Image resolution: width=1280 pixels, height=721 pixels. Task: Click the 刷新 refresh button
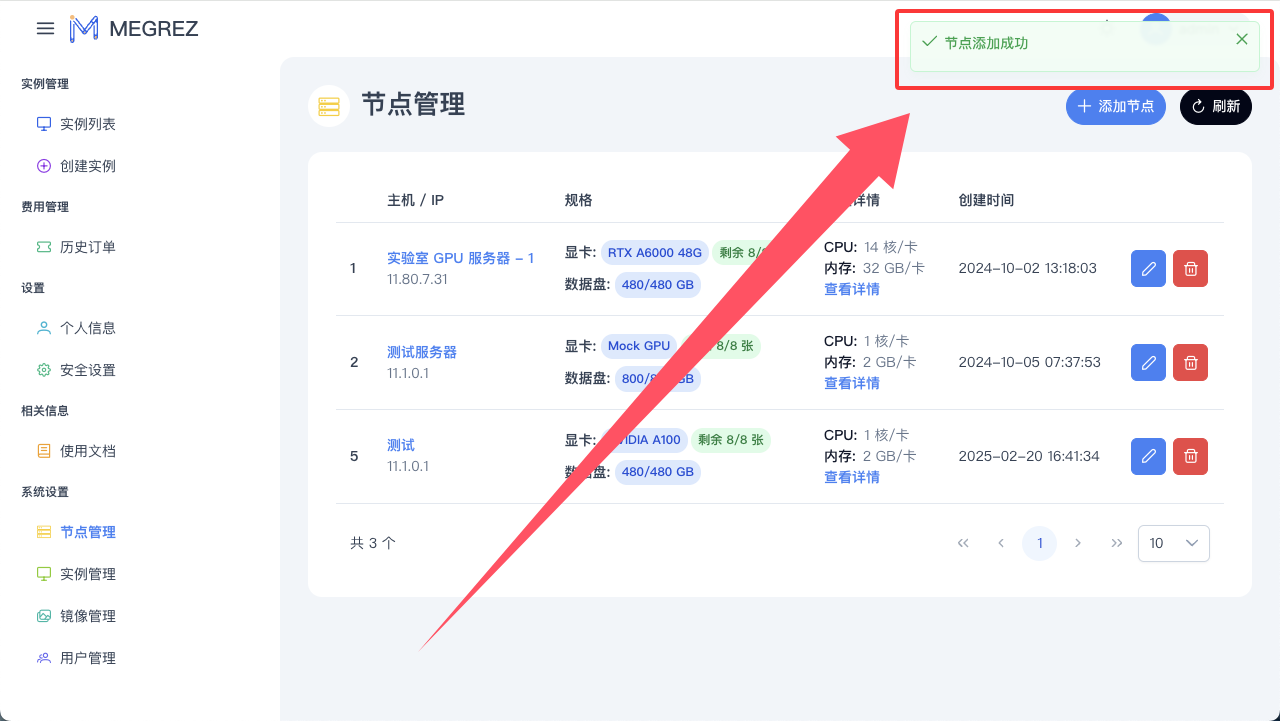pyautogui.click(x=1215, y=107)
